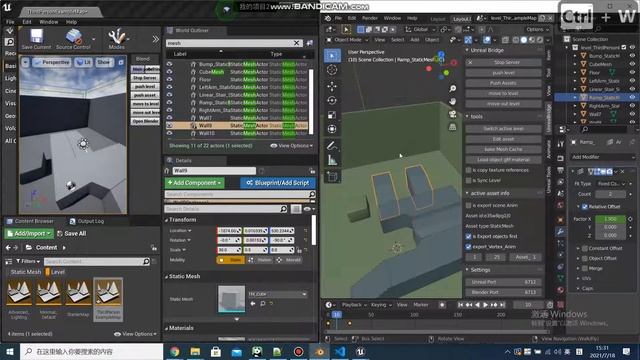Select Blender's Move tool

[332, 86]
